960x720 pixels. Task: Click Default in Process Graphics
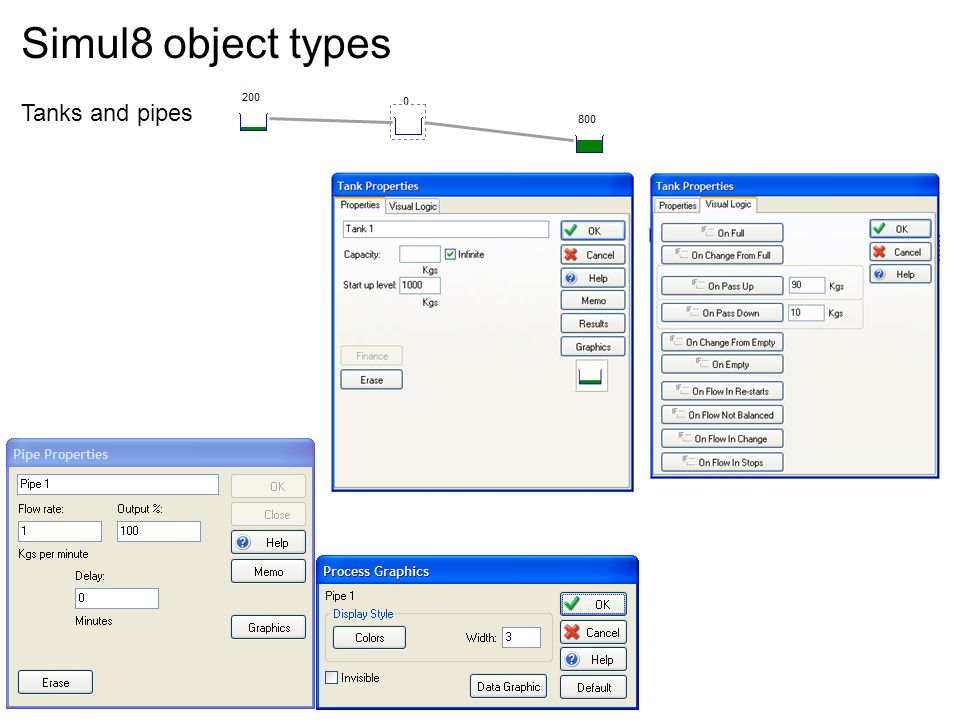pyautogui.click(x=593, y=688)
